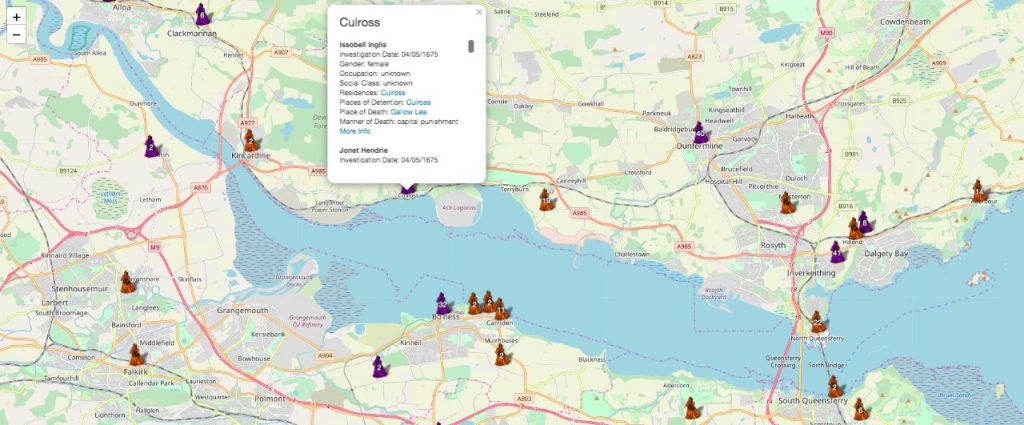Click the orange marker numbered 6 east of South Queensferry
1024x425 pixels.
[x=861, y=409]
